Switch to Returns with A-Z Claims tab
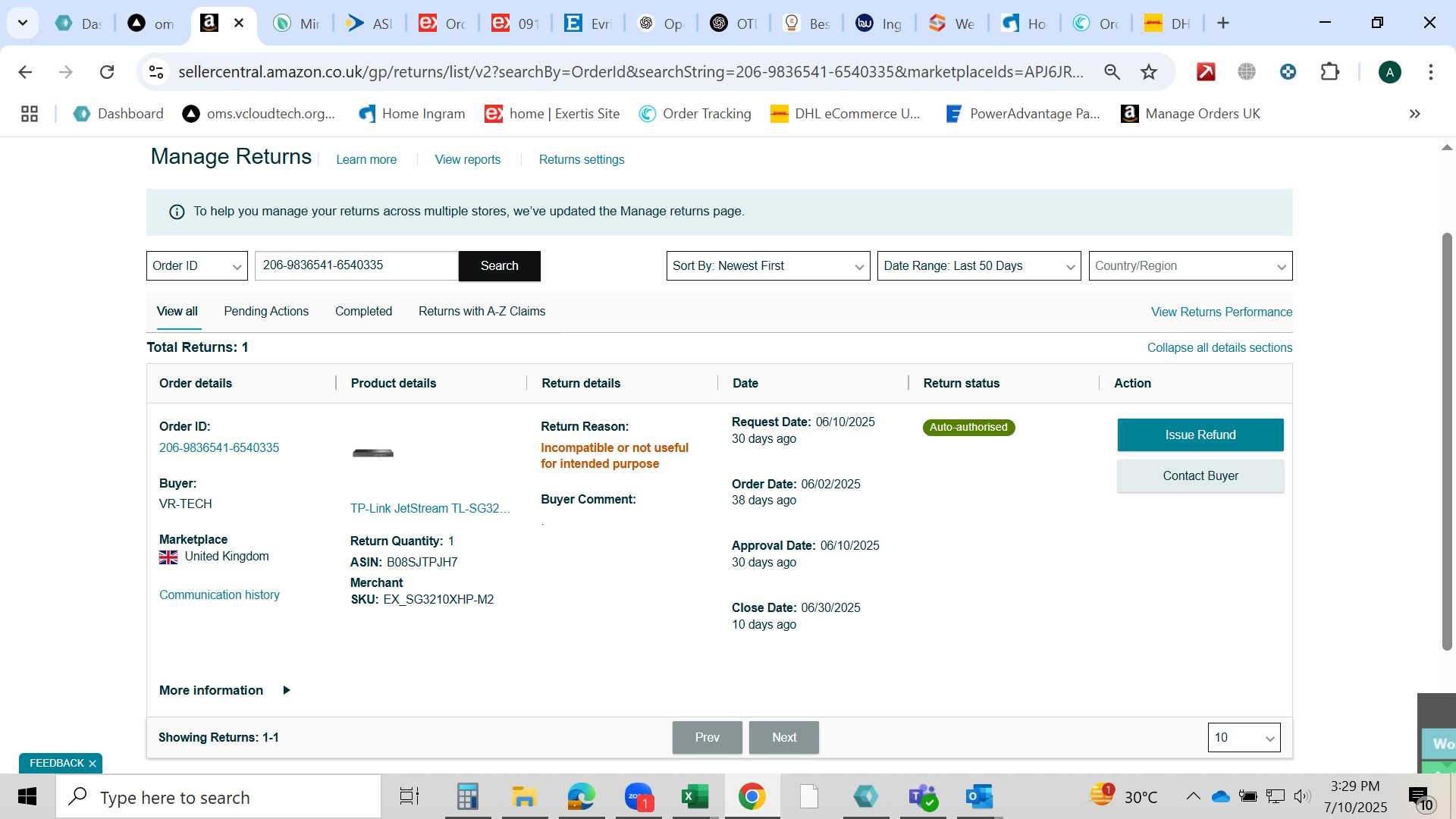Image resolution: width=1456 pixels, height=819 pixels. click(482, 312)
